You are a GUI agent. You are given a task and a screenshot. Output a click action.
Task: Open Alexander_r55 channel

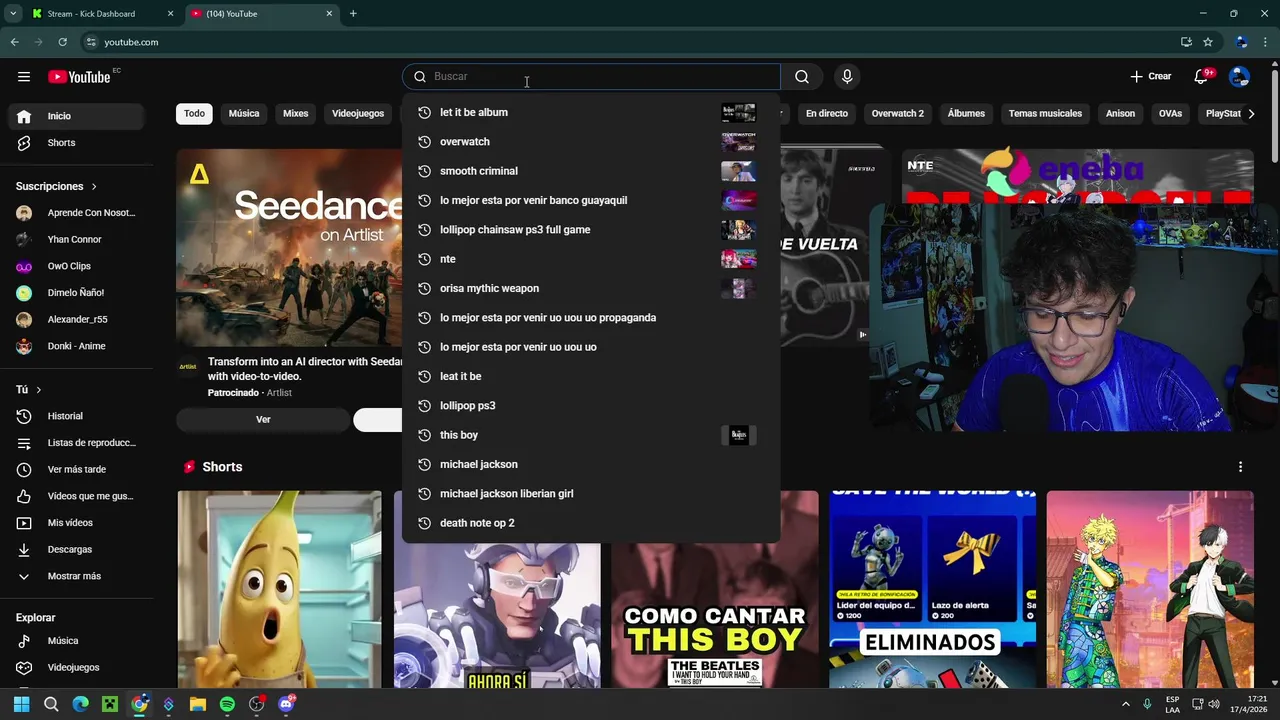(x=78, y=320)
